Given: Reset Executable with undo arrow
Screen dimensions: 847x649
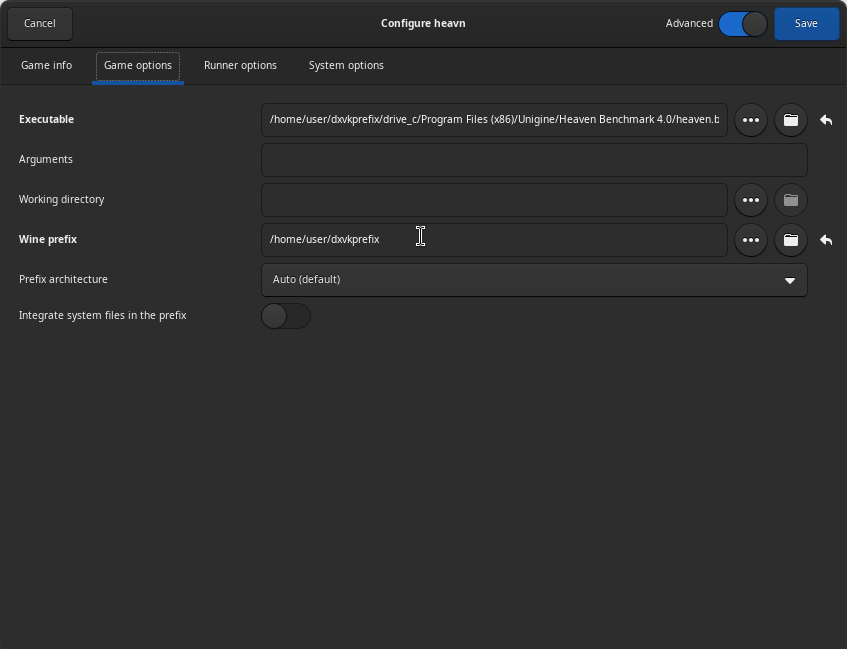Looking at the screenshot, I should click(826, 120).
